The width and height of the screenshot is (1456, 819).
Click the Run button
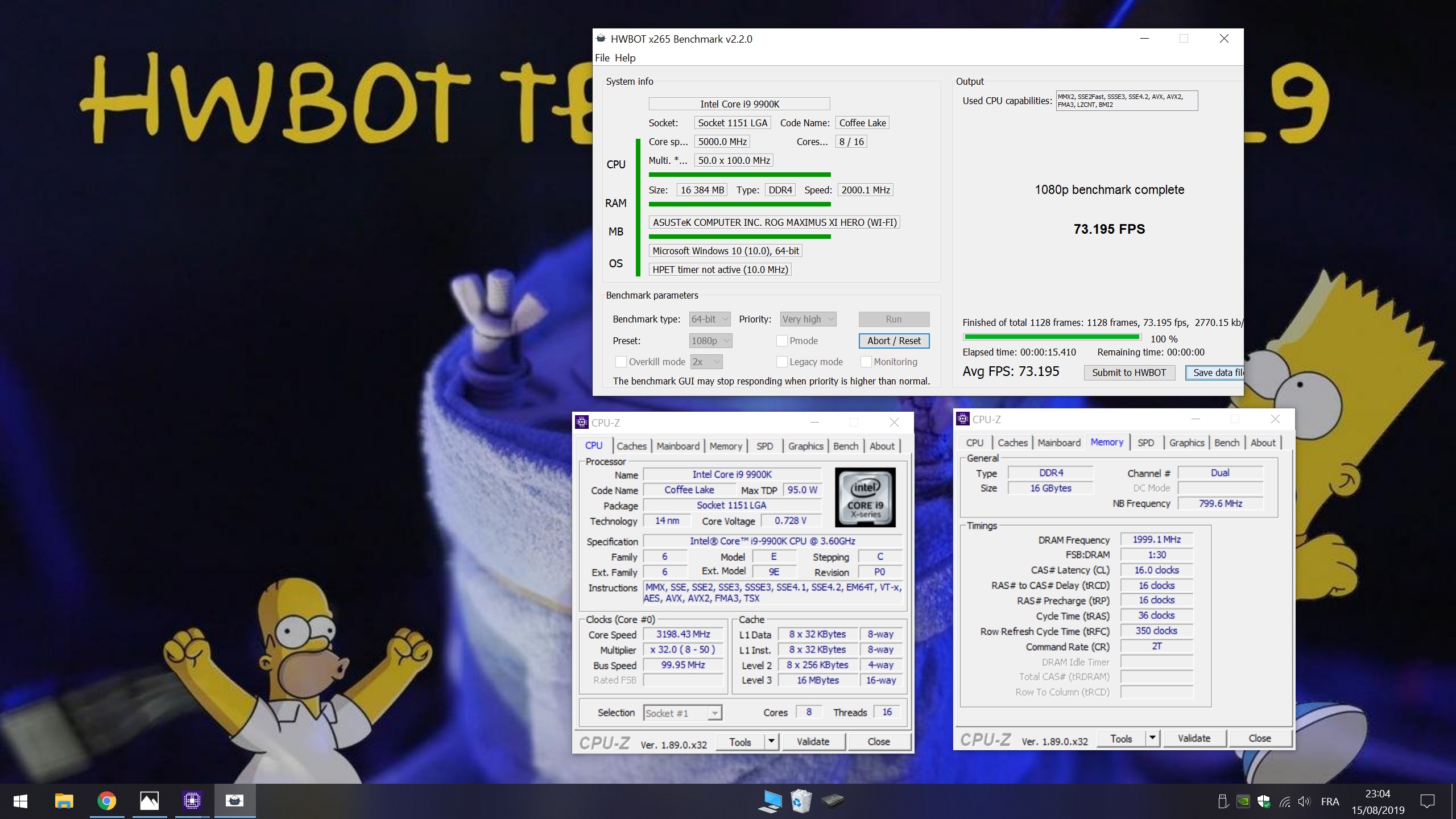[x=894, y=319]
